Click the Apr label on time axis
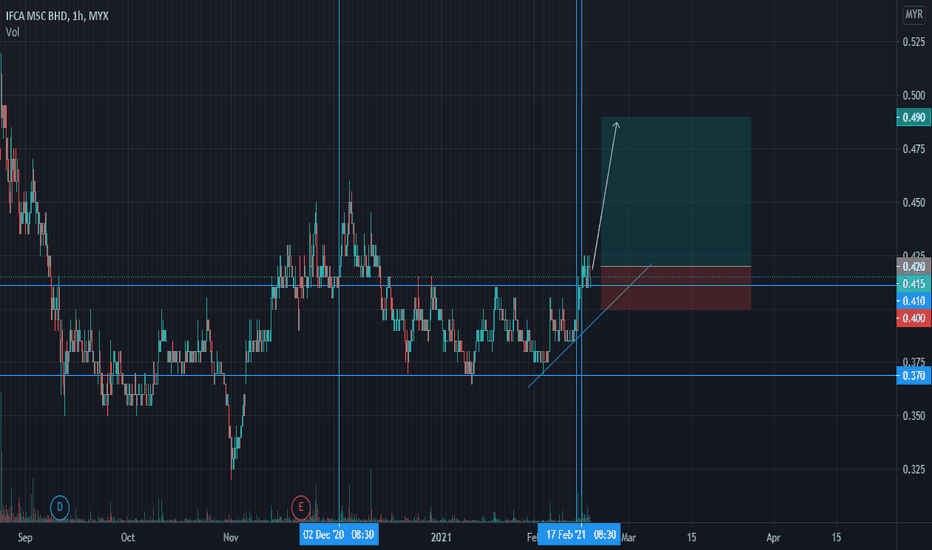Image resolution: width=932 pixels, height=550 pixels. [x=773, y=538]
